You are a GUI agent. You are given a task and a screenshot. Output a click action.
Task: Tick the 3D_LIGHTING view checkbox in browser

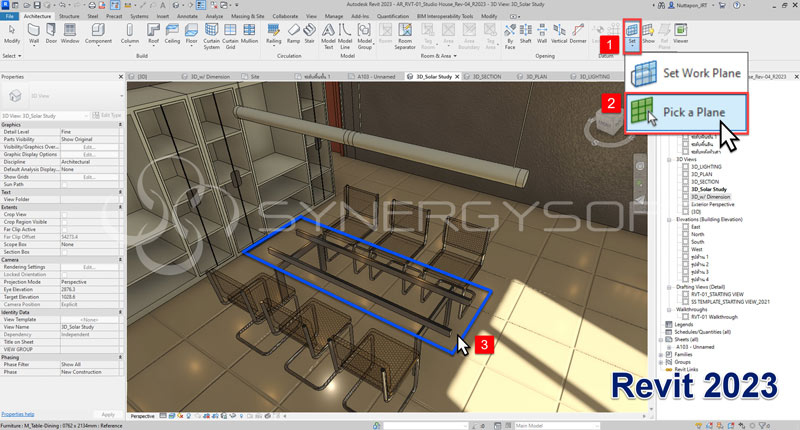[685, 167]
